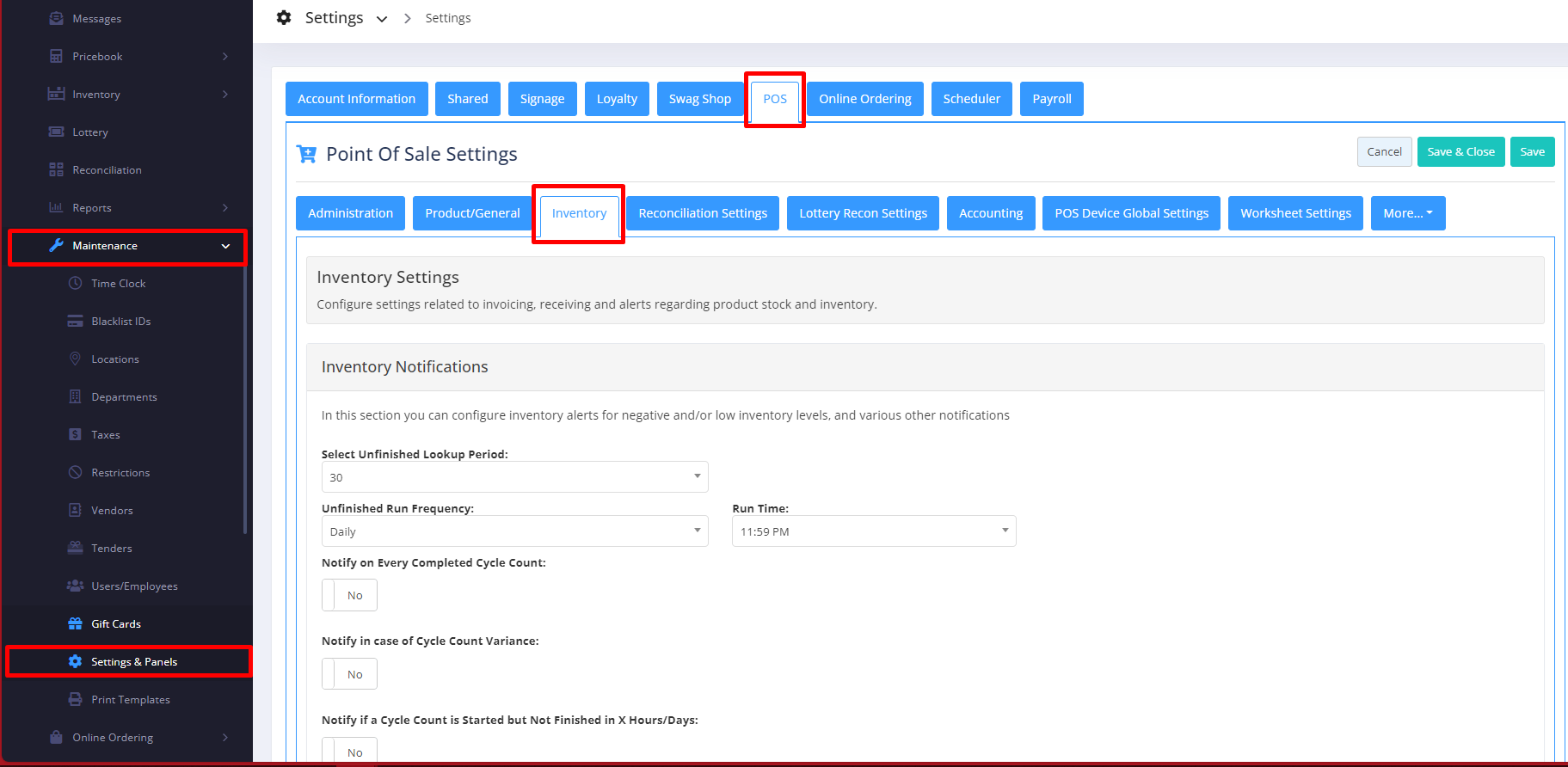
Task: Click the Lottery icon in sidebar
Action: tap(57, 132)
